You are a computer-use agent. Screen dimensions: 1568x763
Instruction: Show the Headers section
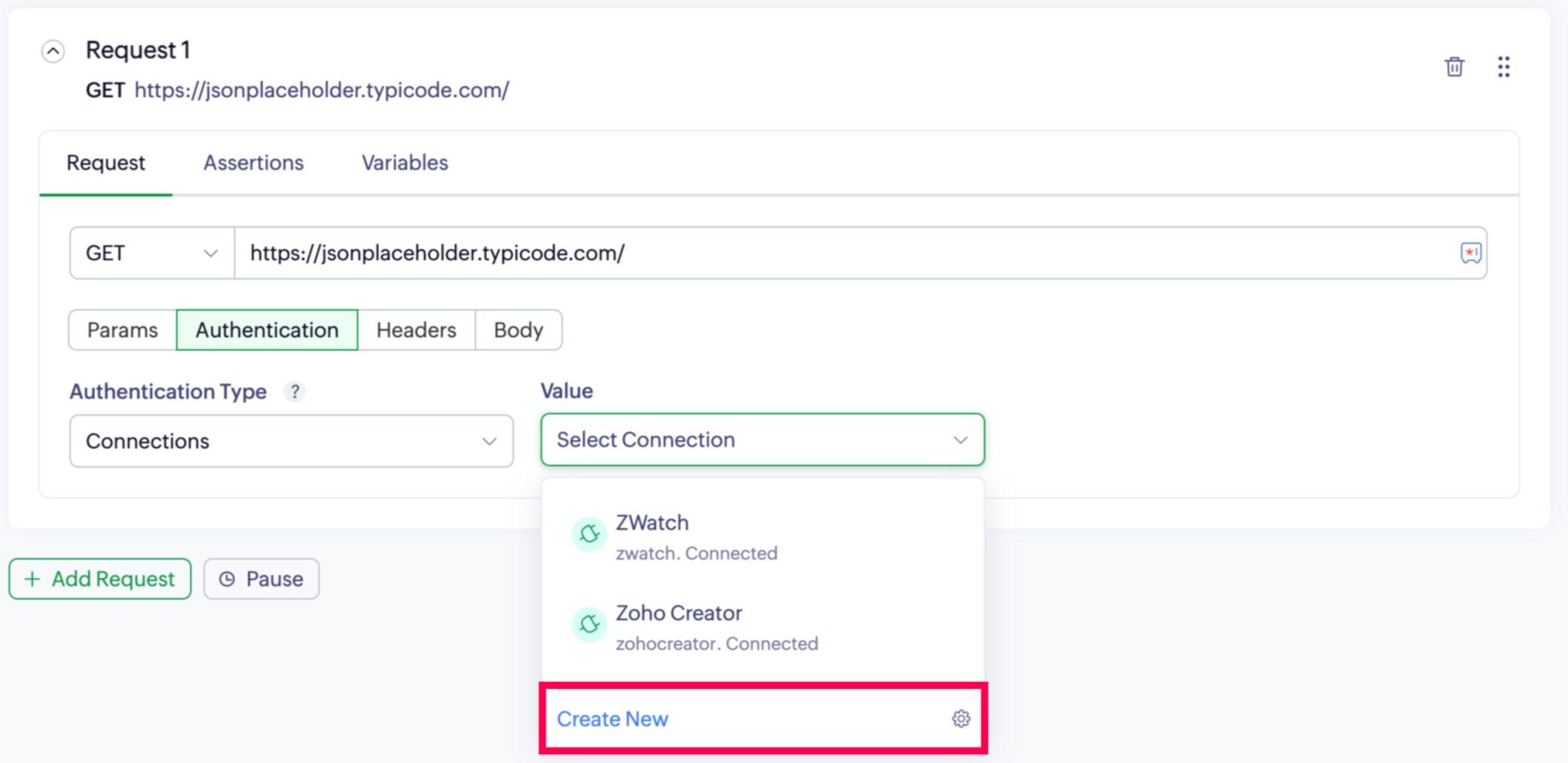(416, 330)
